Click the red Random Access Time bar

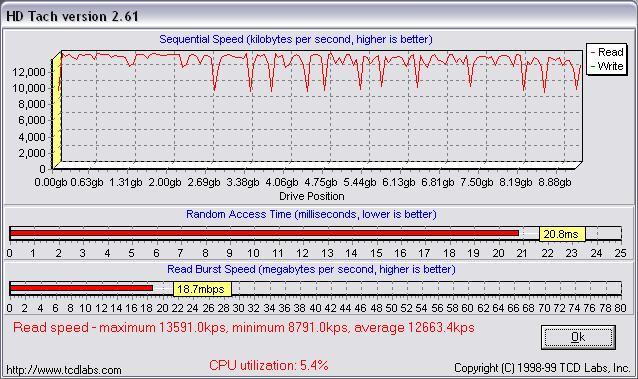pos(264,233)
